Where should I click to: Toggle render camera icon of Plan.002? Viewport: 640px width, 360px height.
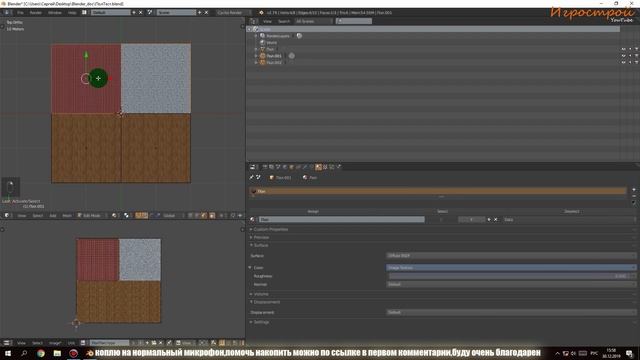(636, 62)
